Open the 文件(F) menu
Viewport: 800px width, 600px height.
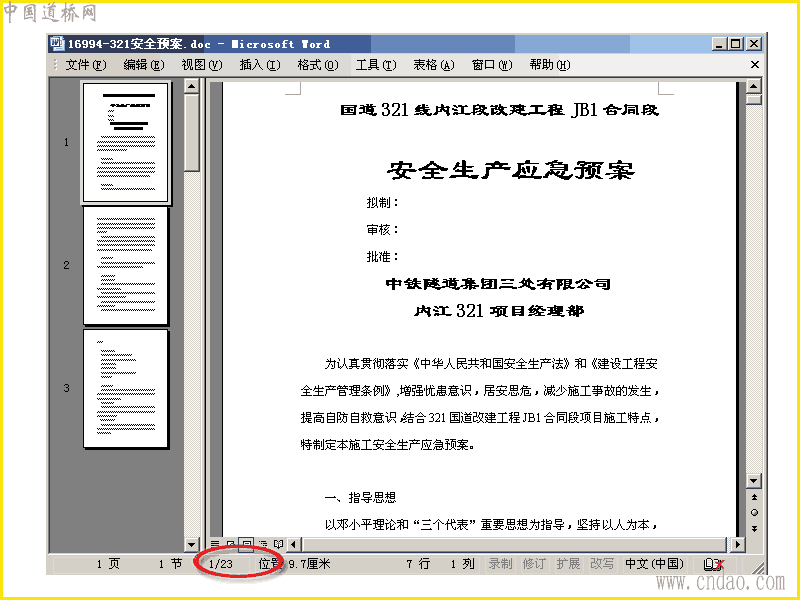86,65
